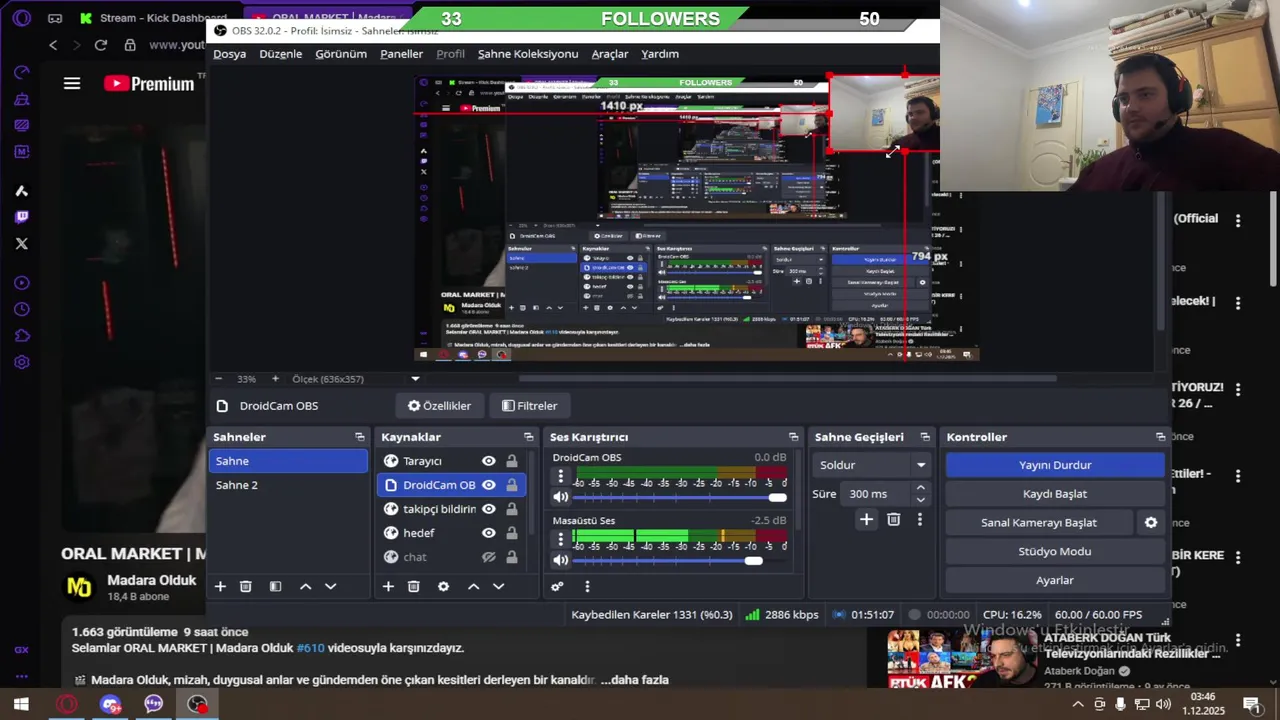
Task: Open scene filters icon in the Sahneler toolbar
Action: [275, 587]
